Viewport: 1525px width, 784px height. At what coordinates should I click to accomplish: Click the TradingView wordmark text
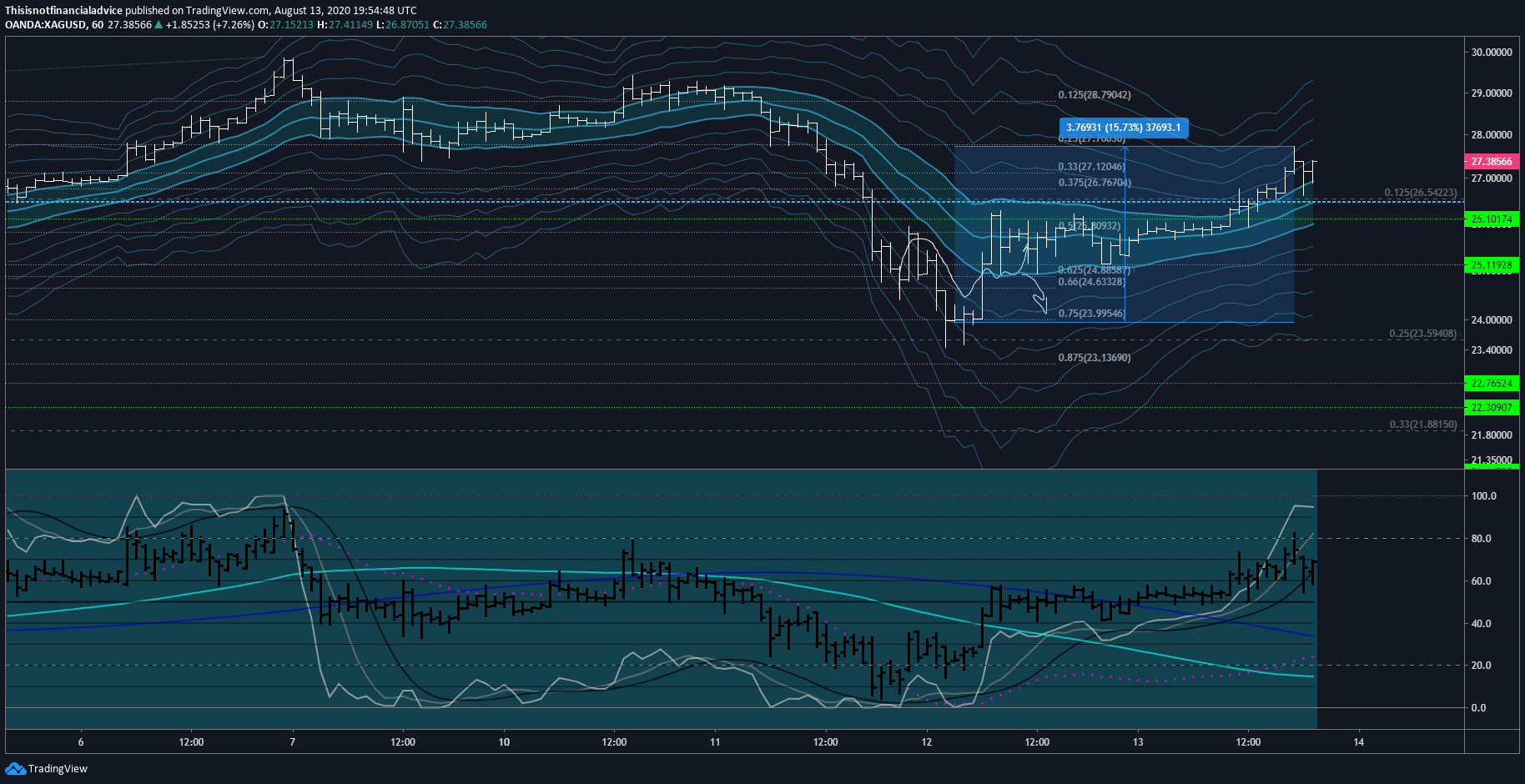58,769
